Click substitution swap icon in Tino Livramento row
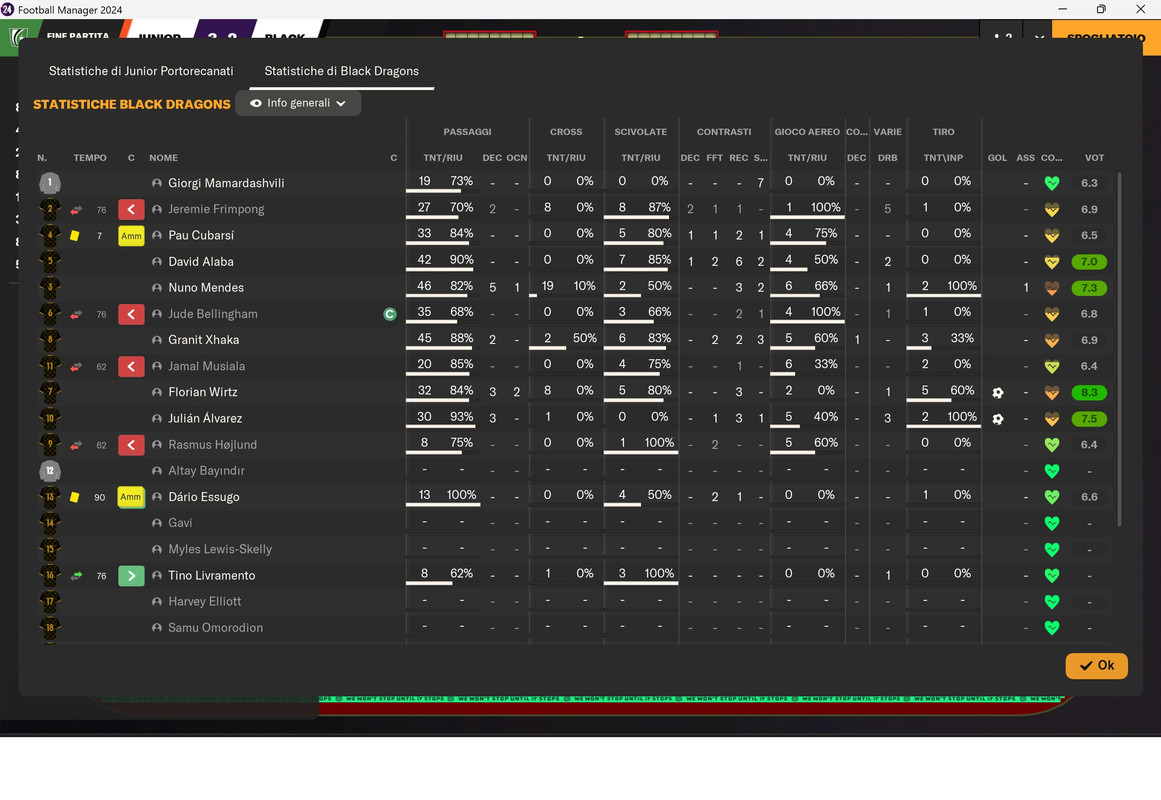1161x800 pixels. click(76, 576)
